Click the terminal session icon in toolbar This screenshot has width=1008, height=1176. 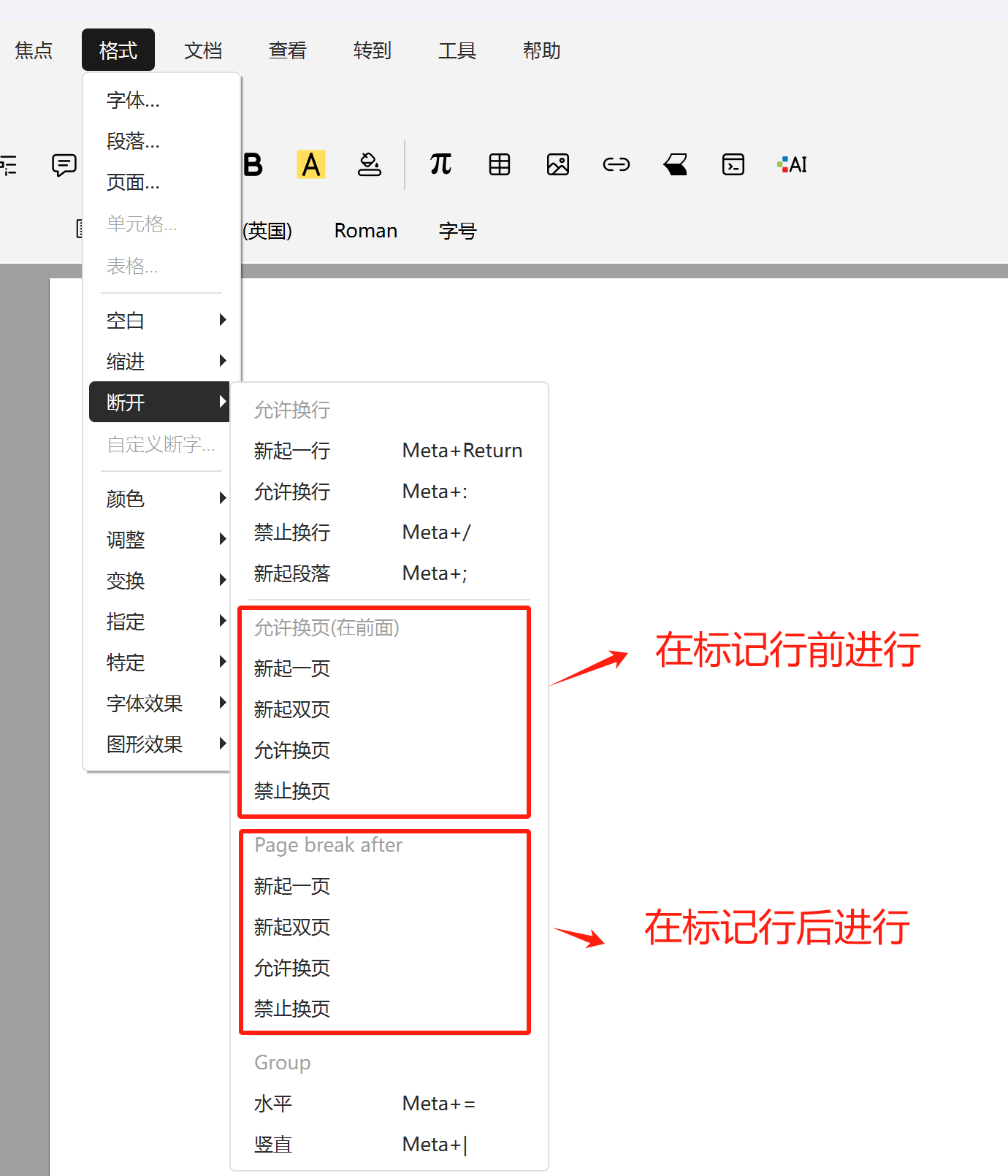[733, 165]
